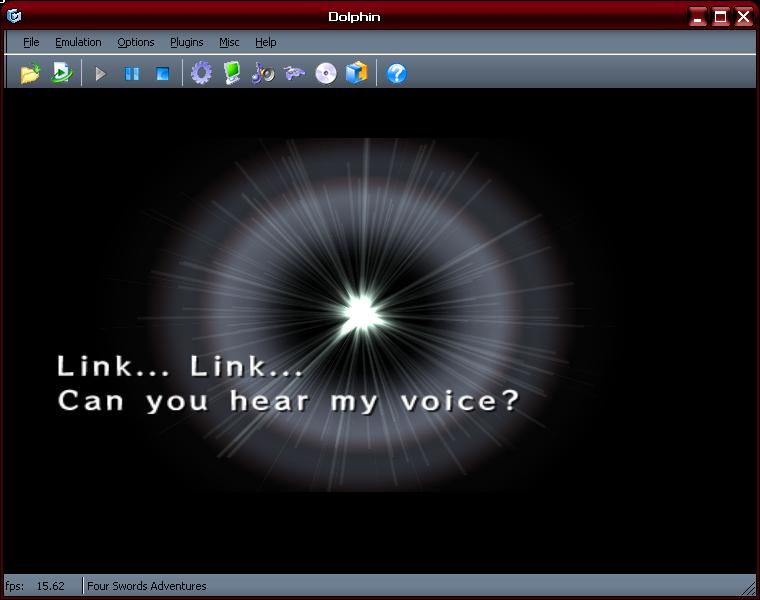Image resolution: width=760 pixels, height=600 pixels.
Task: Open the Help menu
Action: click(x=266, y=42)
